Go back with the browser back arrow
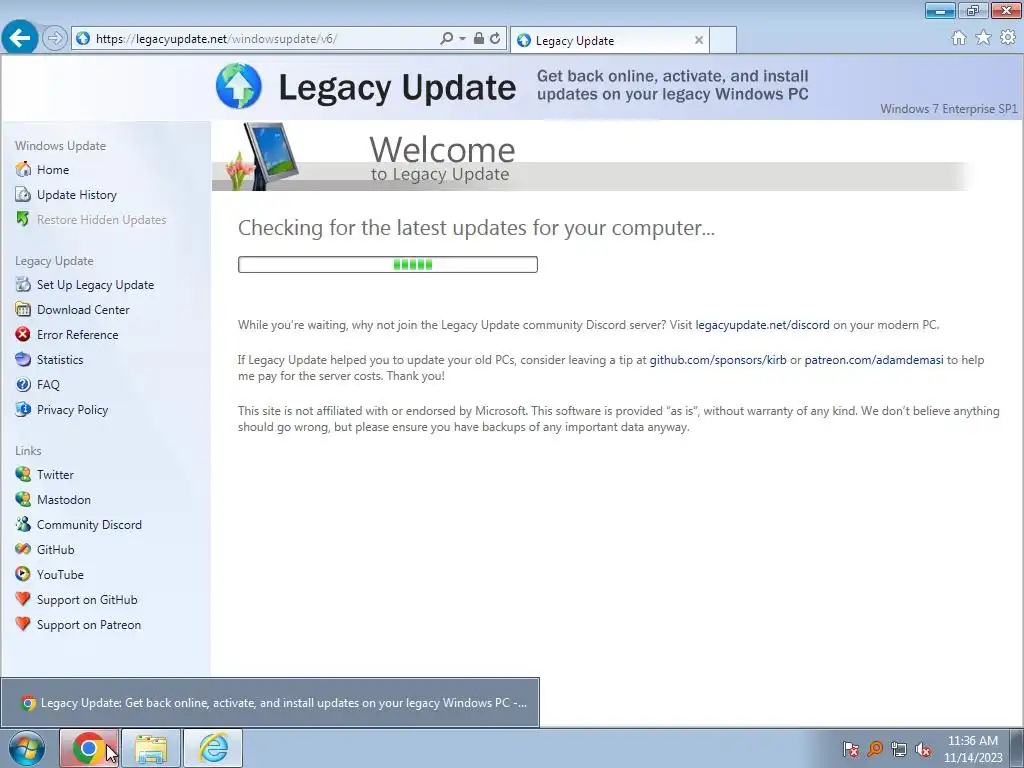The width and height of the screenshot is (1024, 768). pos(20,38)
